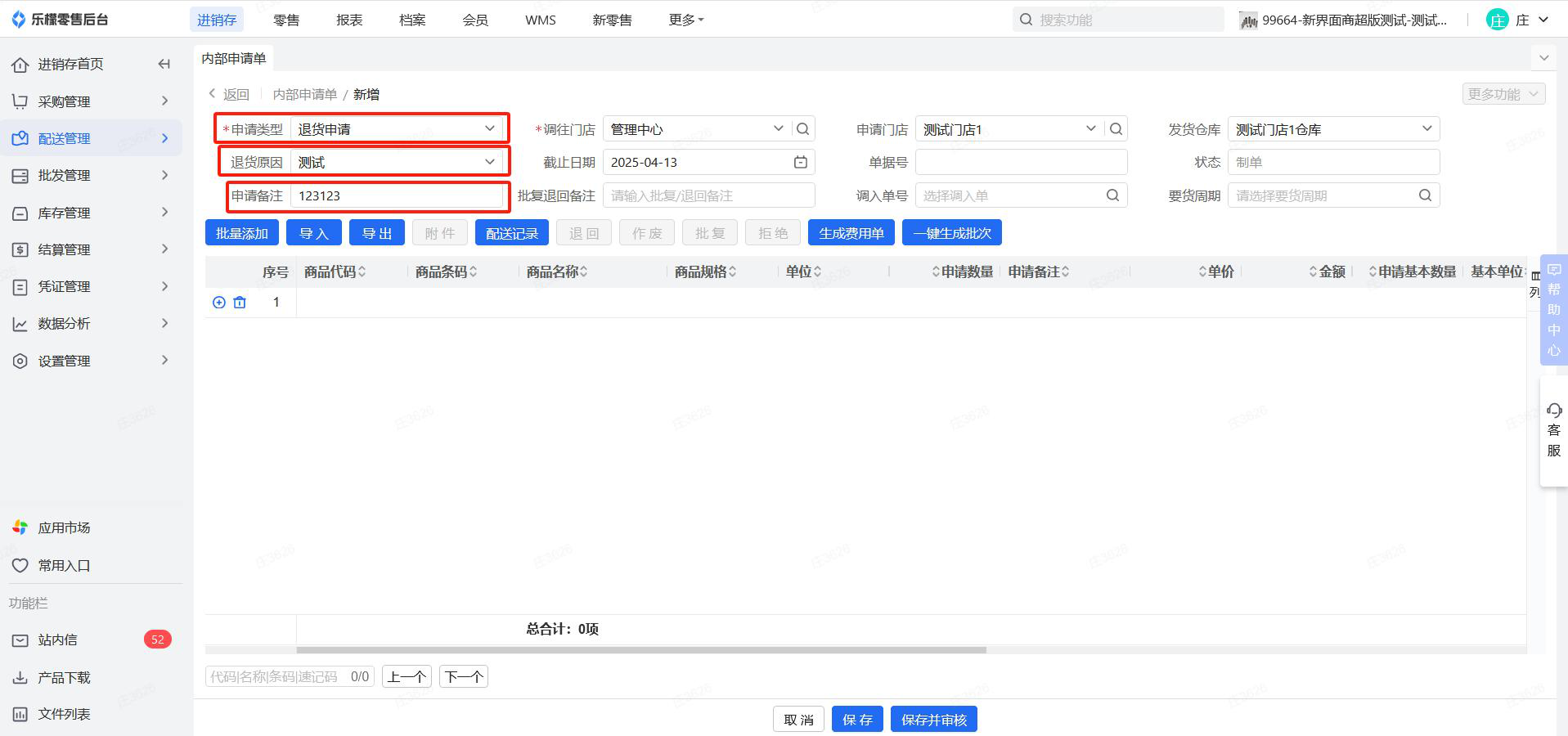
Task: Switch to the 报表 top menu
Action: [x=349, y=20]
